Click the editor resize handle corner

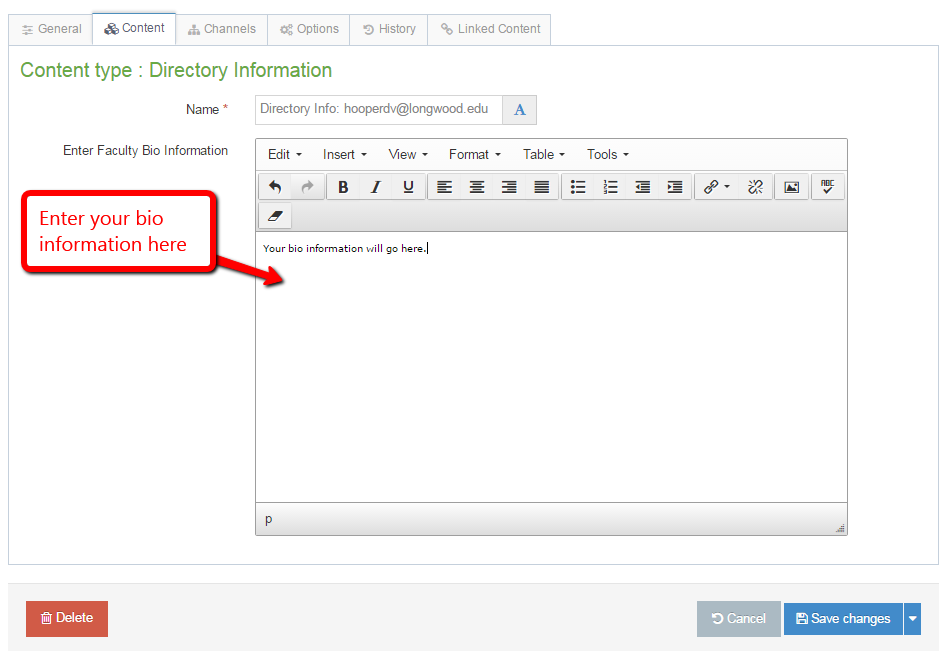pyautogui.click(x=840, y=528)
